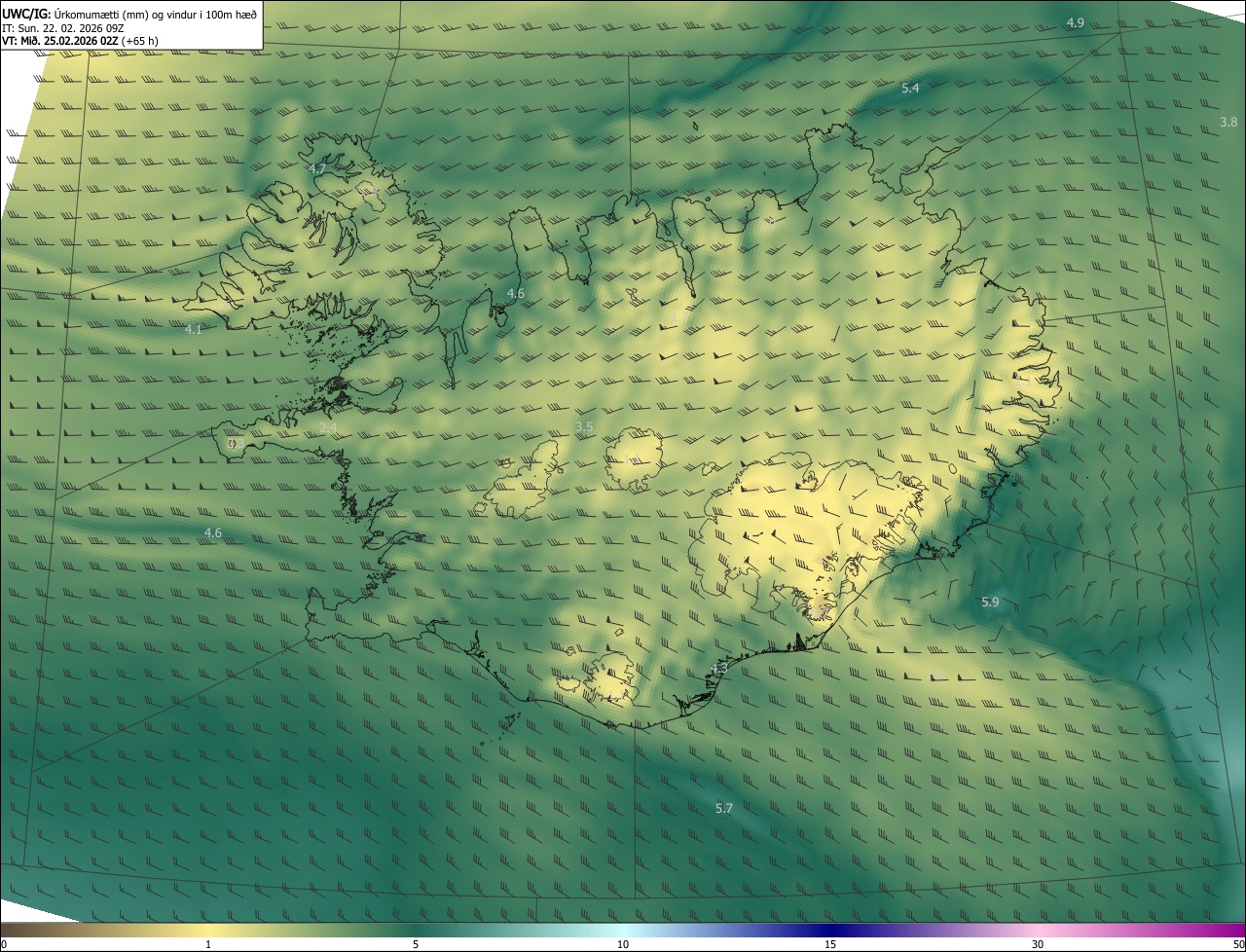Viewport: 1246px width, 952px height.
Task: Click the 5.4 value label on the map
Action: pos(910,89)
